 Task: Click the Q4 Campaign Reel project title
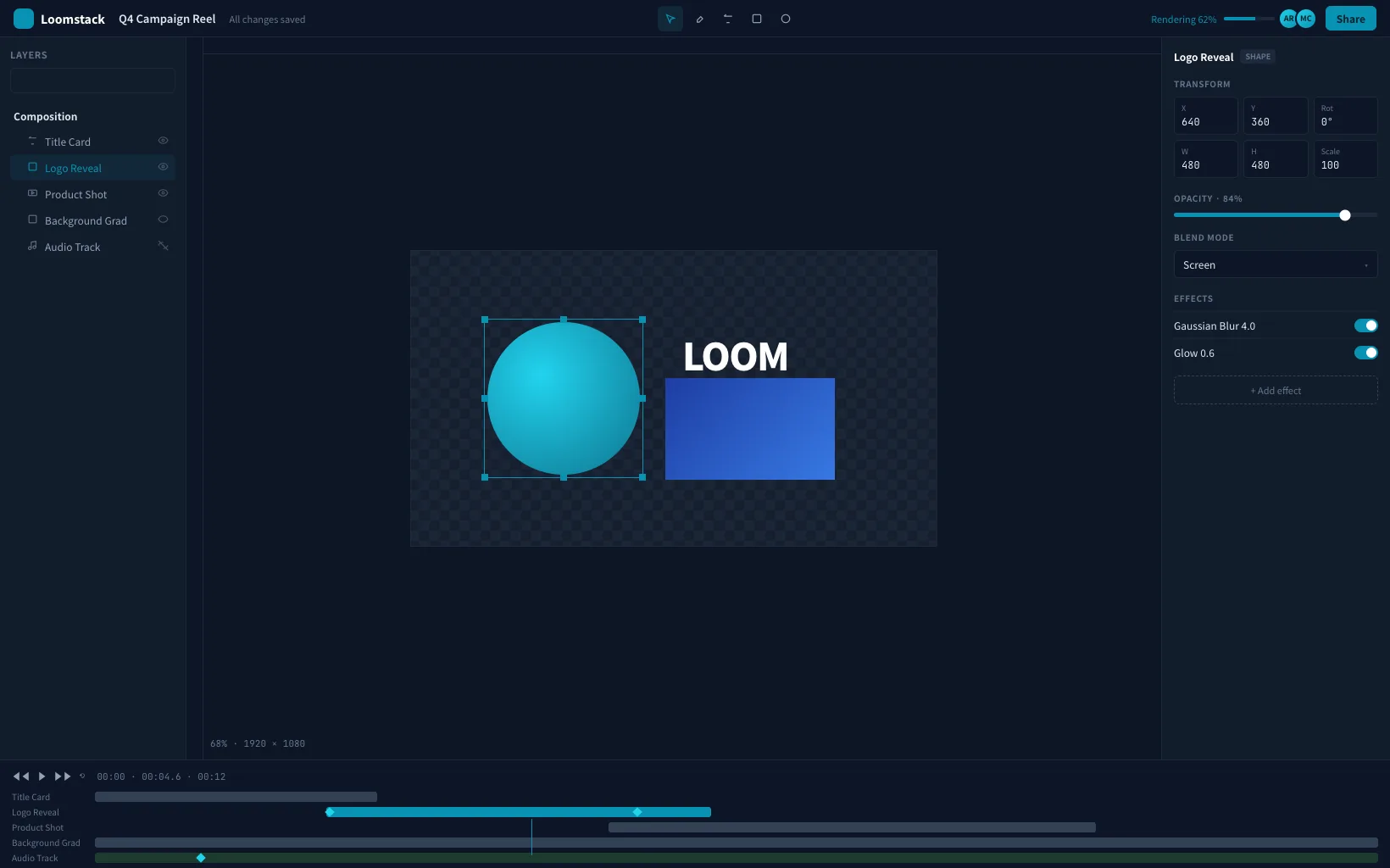(167, 19)
